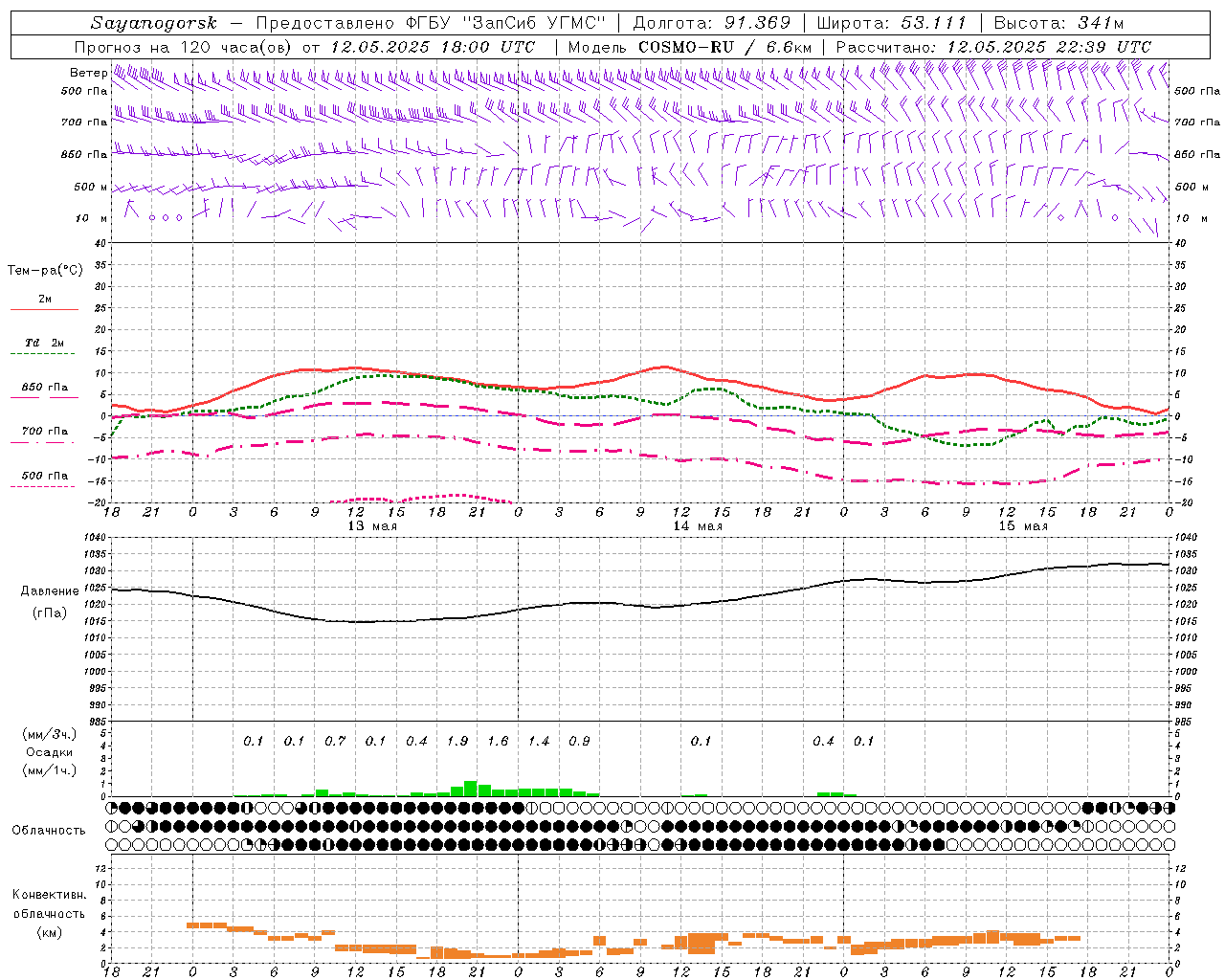Click the "Долгота: 91.369" header field
The height and width of the screenshot is (980, 1225).
coord(712,23)
